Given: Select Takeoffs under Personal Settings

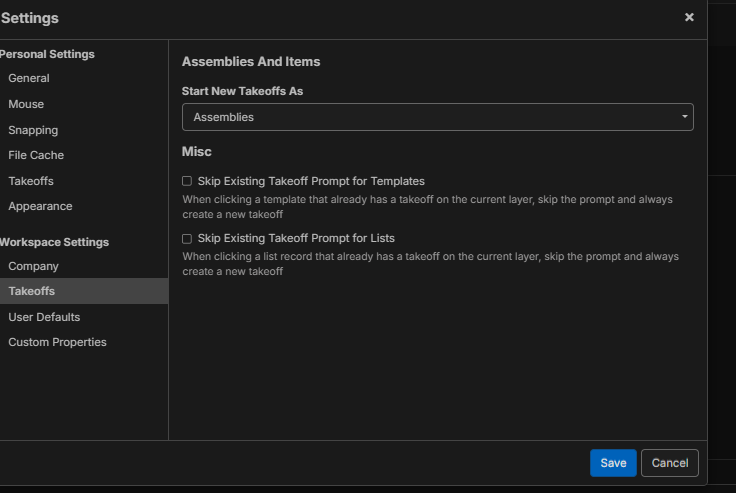Looking at the screenshot, I should pos(31,181).
